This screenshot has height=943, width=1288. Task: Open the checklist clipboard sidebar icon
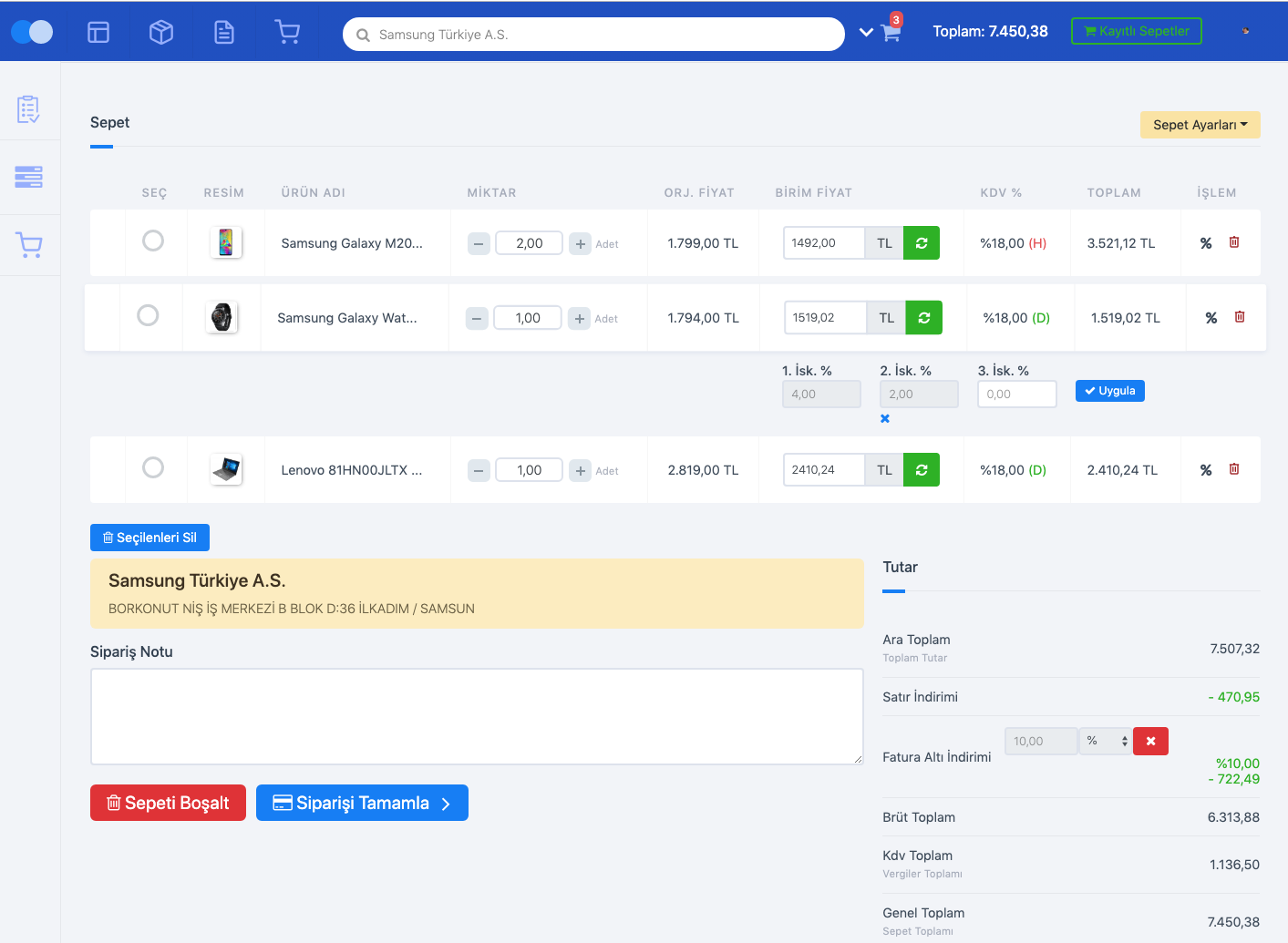[29, 109]
